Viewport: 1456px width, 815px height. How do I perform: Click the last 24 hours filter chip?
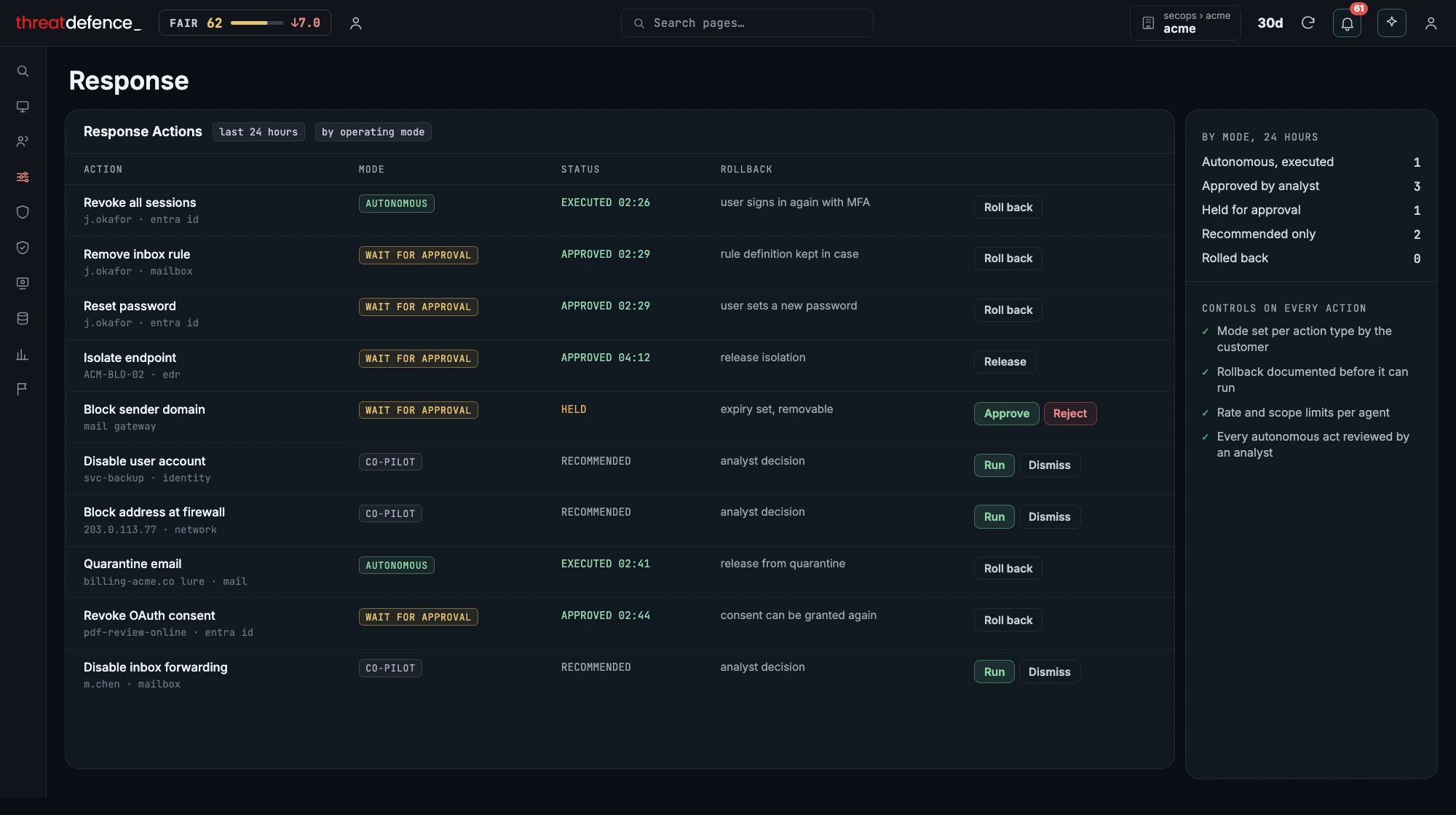point(258,132)
